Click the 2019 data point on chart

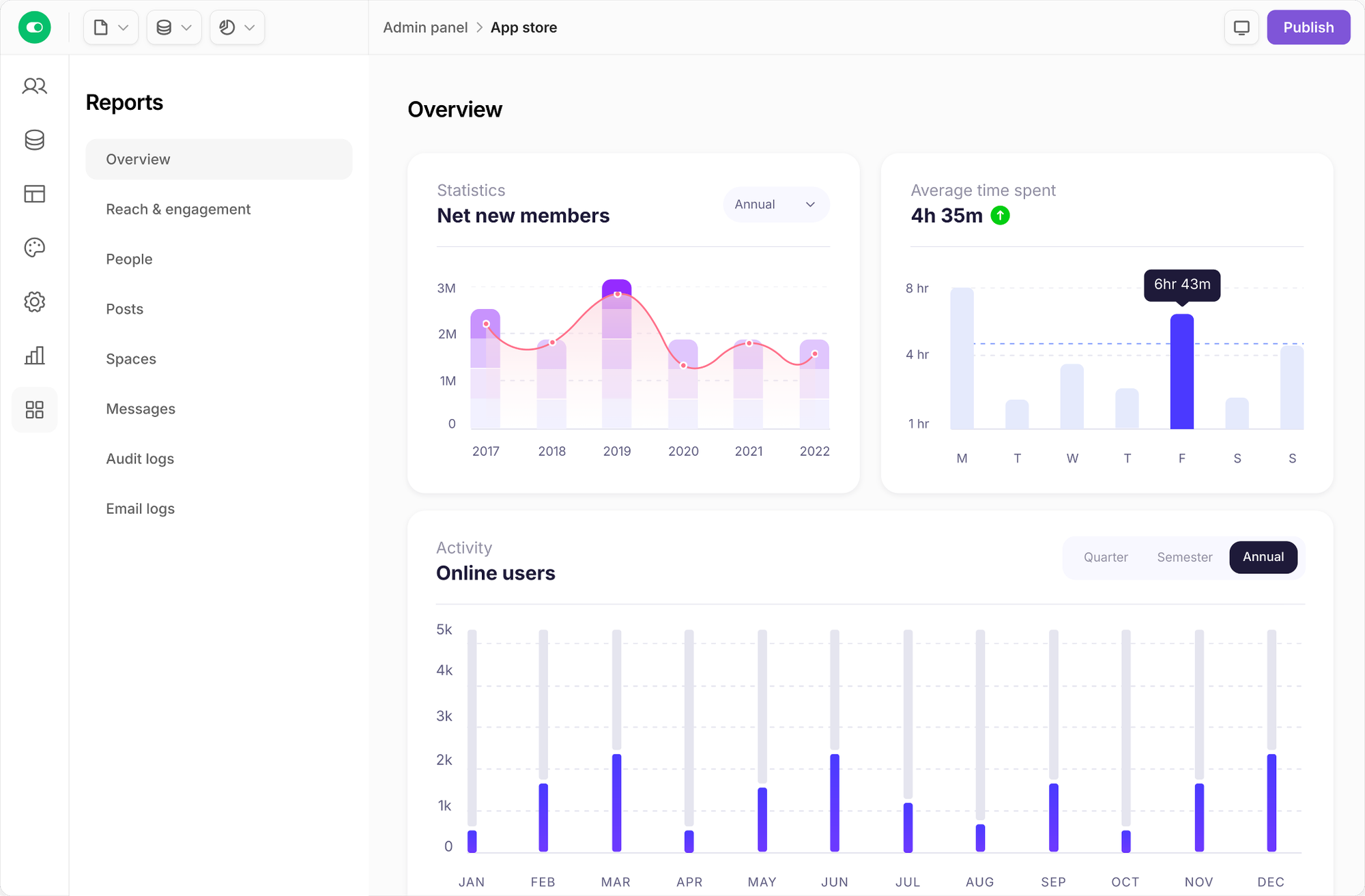coord(617,294)
